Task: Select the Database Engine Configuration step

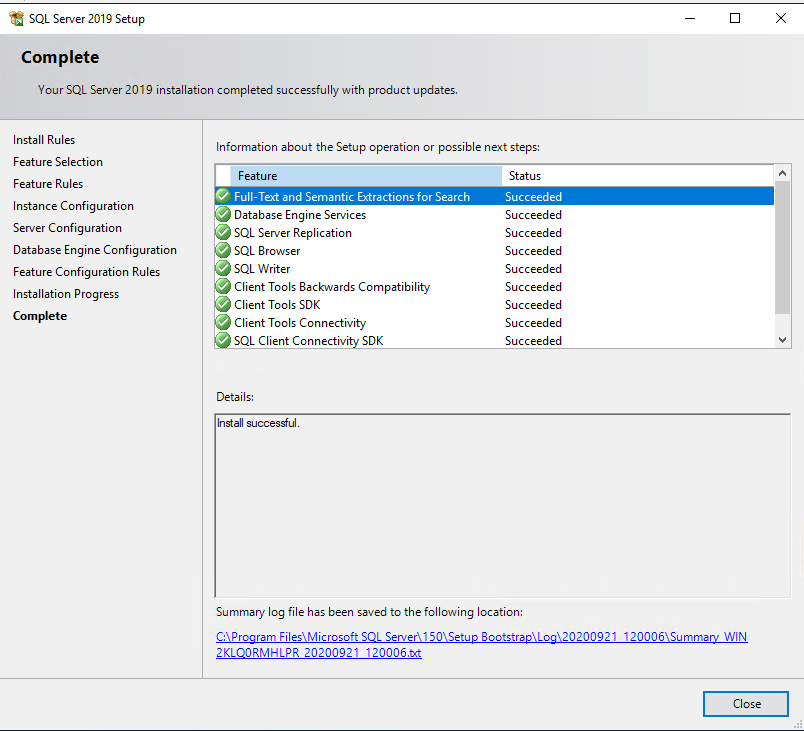Action: point(95,250)
